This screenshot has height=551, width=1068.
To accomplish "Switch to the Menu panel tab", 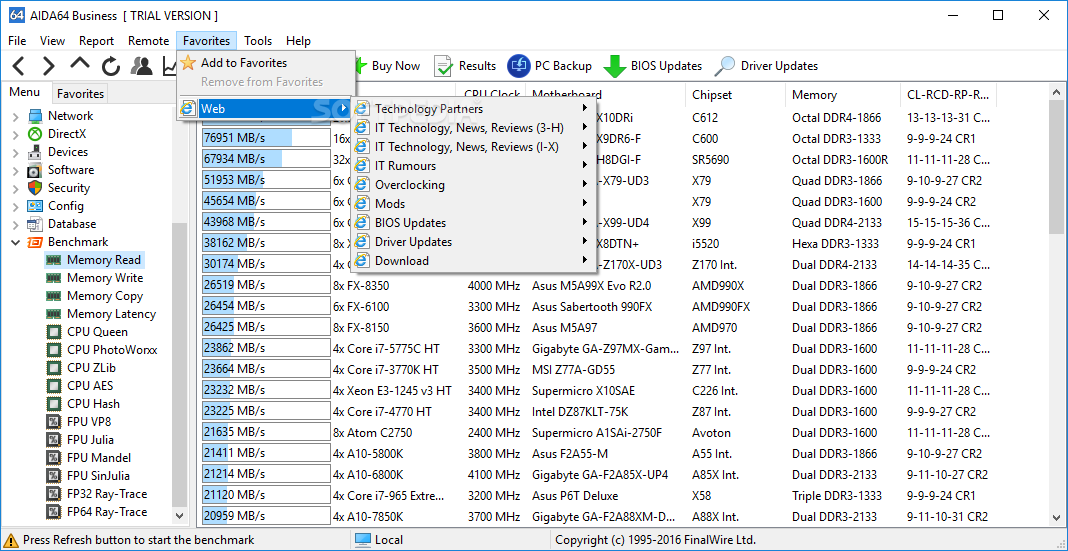I will 25,93.
